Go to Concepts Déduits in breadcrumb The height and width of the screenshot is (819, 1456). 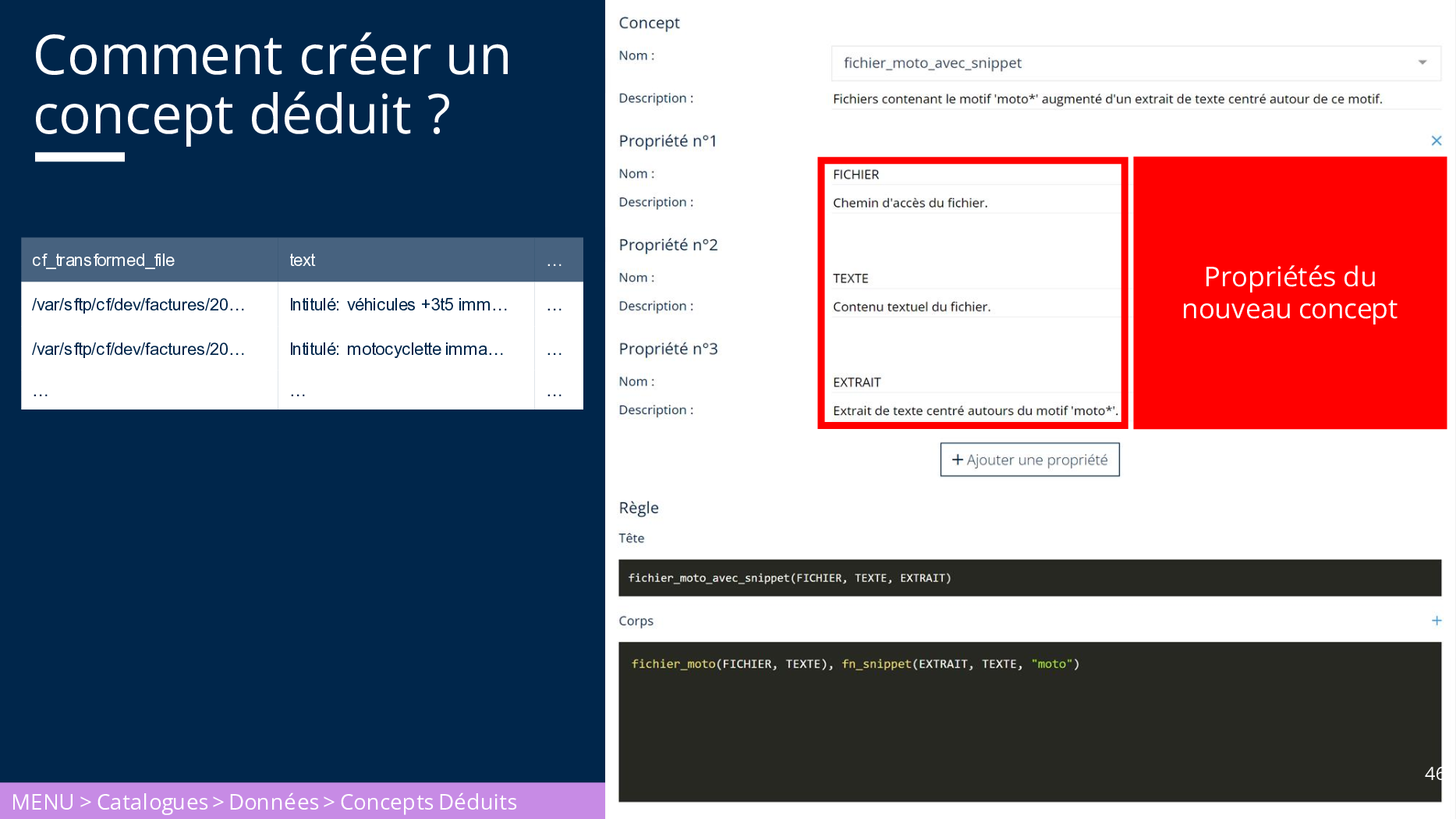[428, 802]
